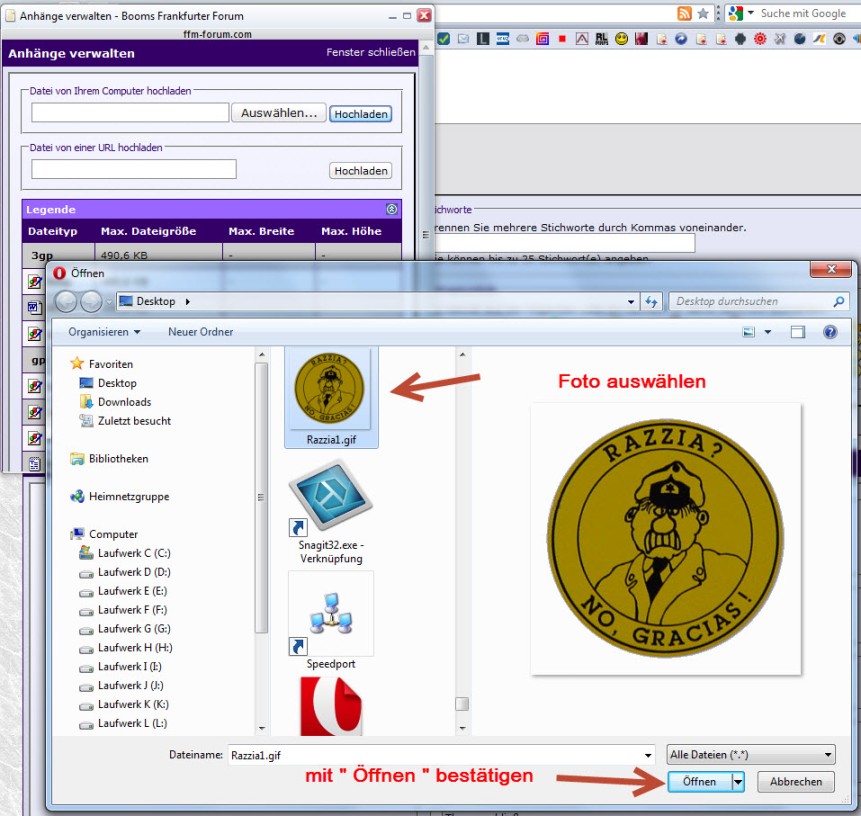Open the Alle Dateien file type dropdown
This screenshot has width=861, height=816.
coord(751,755)
